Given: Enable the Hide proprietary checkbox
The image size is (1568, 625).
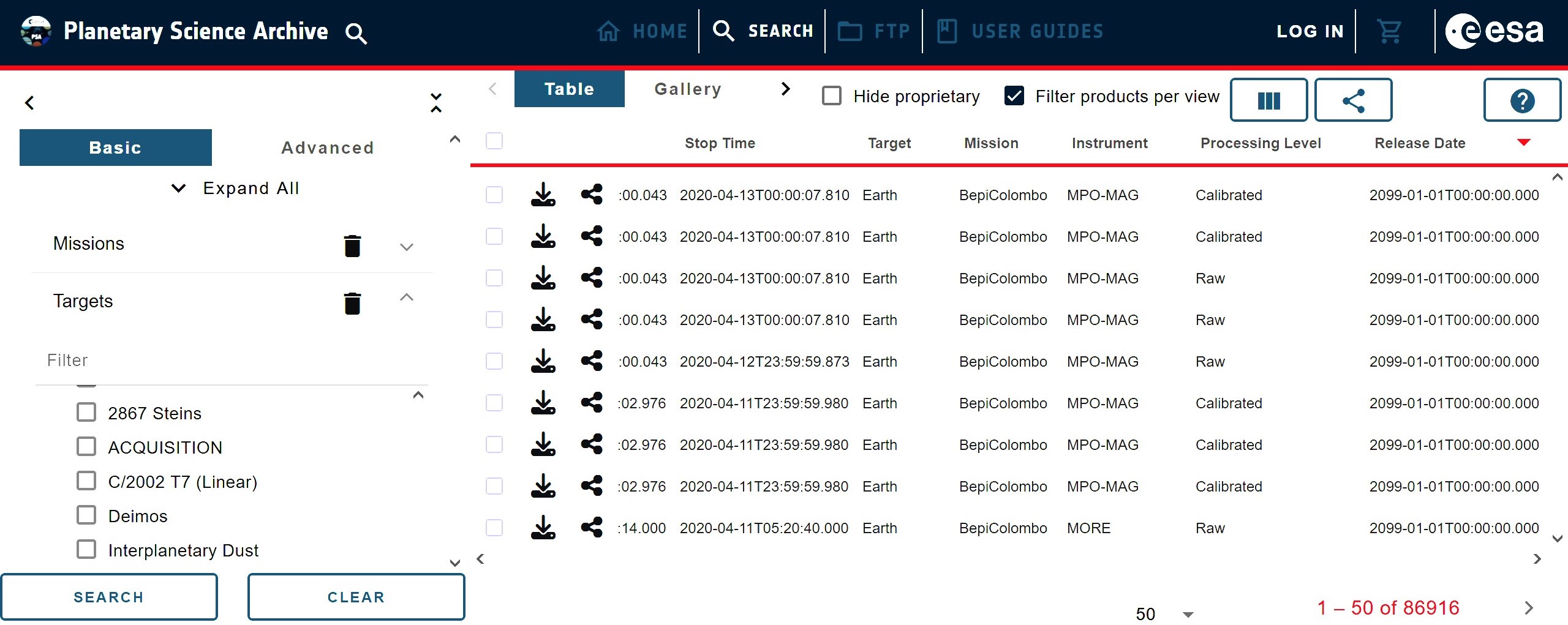Looking at the screenshot, I should 831,96.
